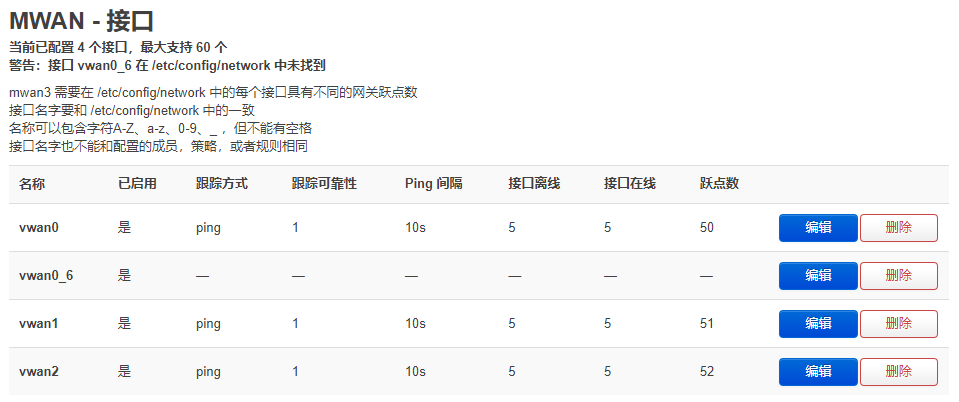
Task: Select the 跟踪方式 column header
Action: pyautogui.click(x=222, y=184)
